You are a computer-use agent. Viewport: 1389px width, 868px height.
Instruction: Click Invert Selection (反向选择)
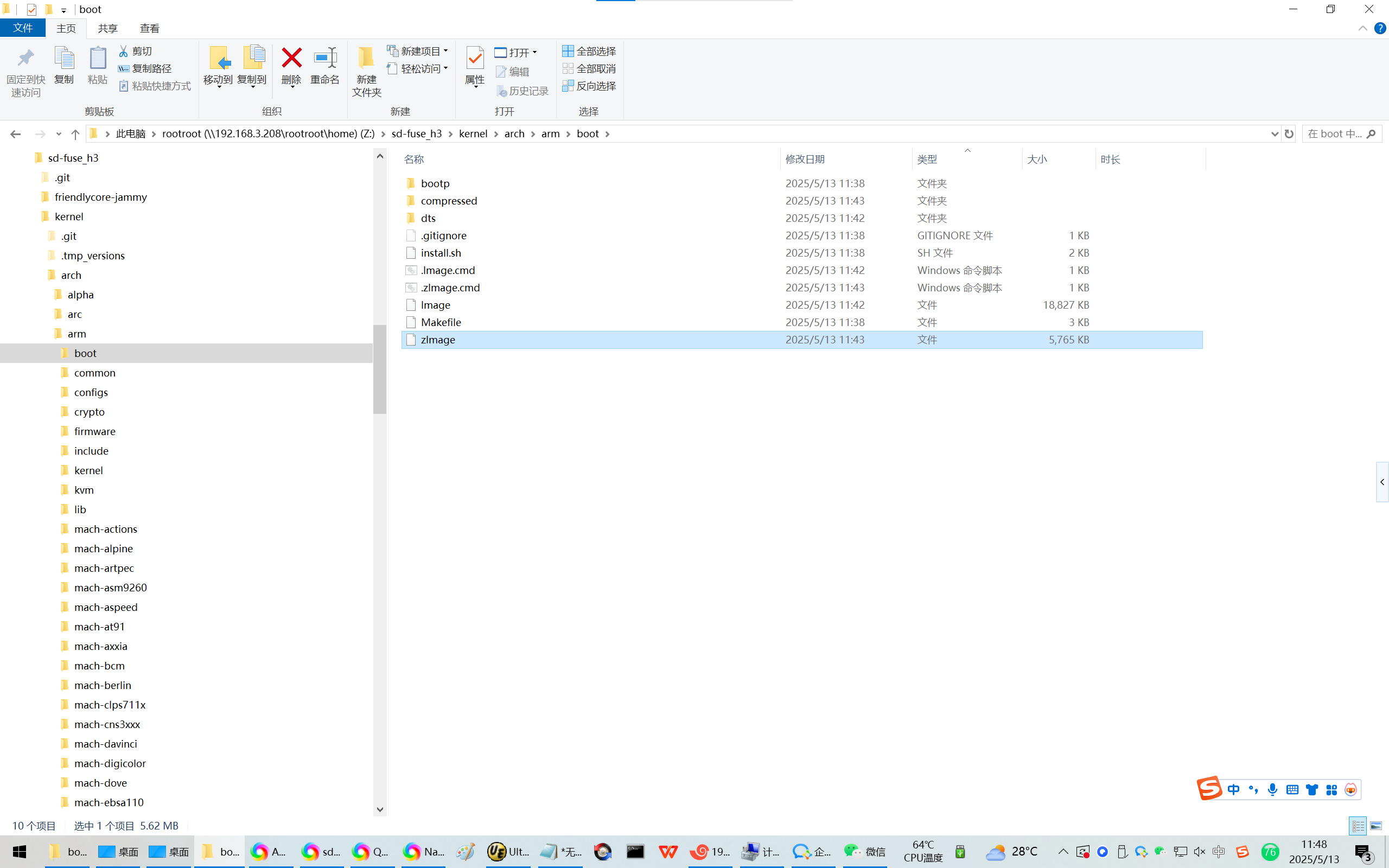click(589, 86)
